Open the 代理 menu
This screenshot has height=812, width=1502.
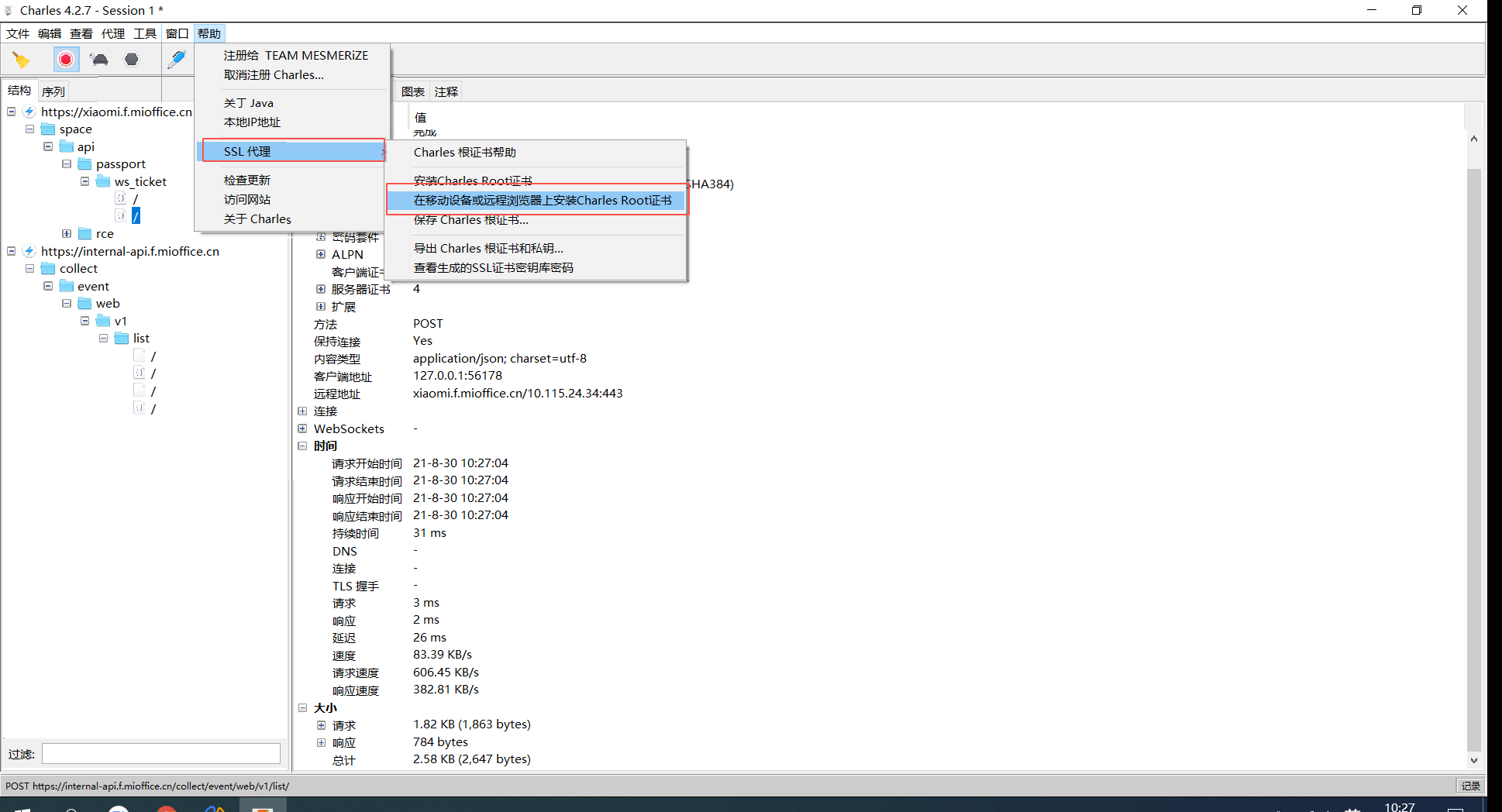point(113,33)
